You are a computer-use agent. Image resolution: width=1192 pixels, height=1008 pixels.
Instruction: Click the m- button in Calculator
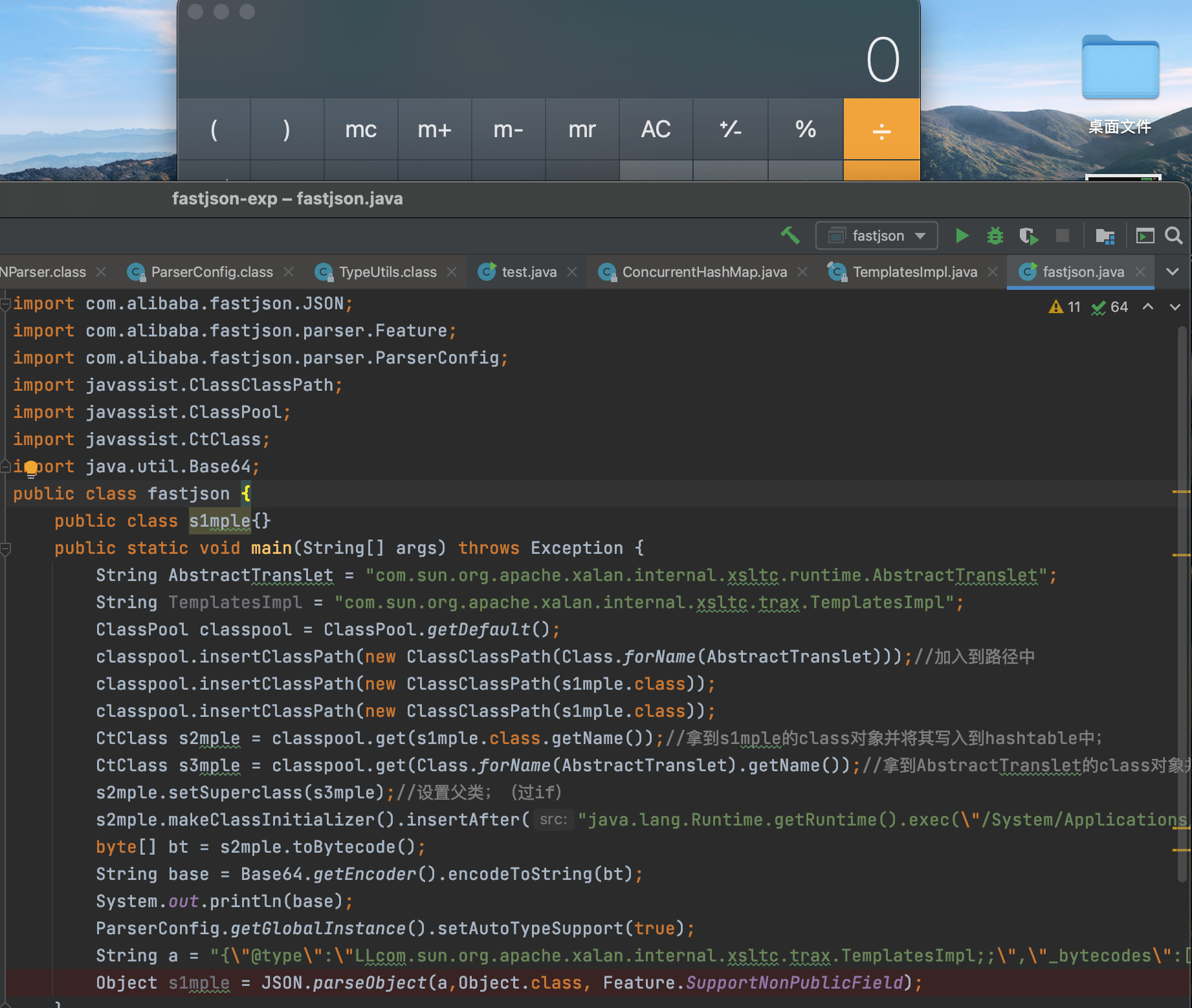tap(508, 129)
